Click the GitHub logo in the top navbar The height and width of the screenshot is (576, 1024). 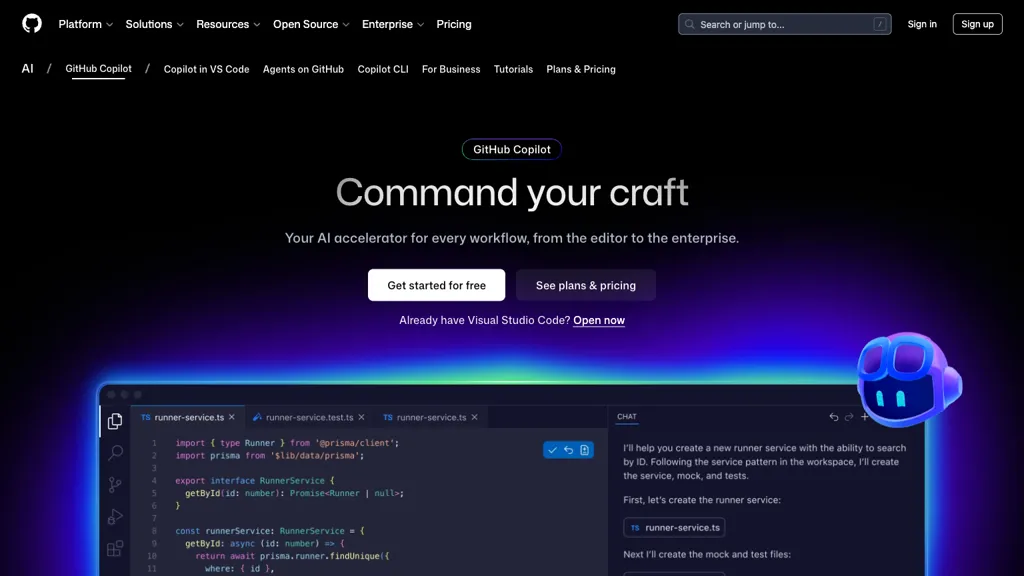pyautogui.click(x=31, y=23)
